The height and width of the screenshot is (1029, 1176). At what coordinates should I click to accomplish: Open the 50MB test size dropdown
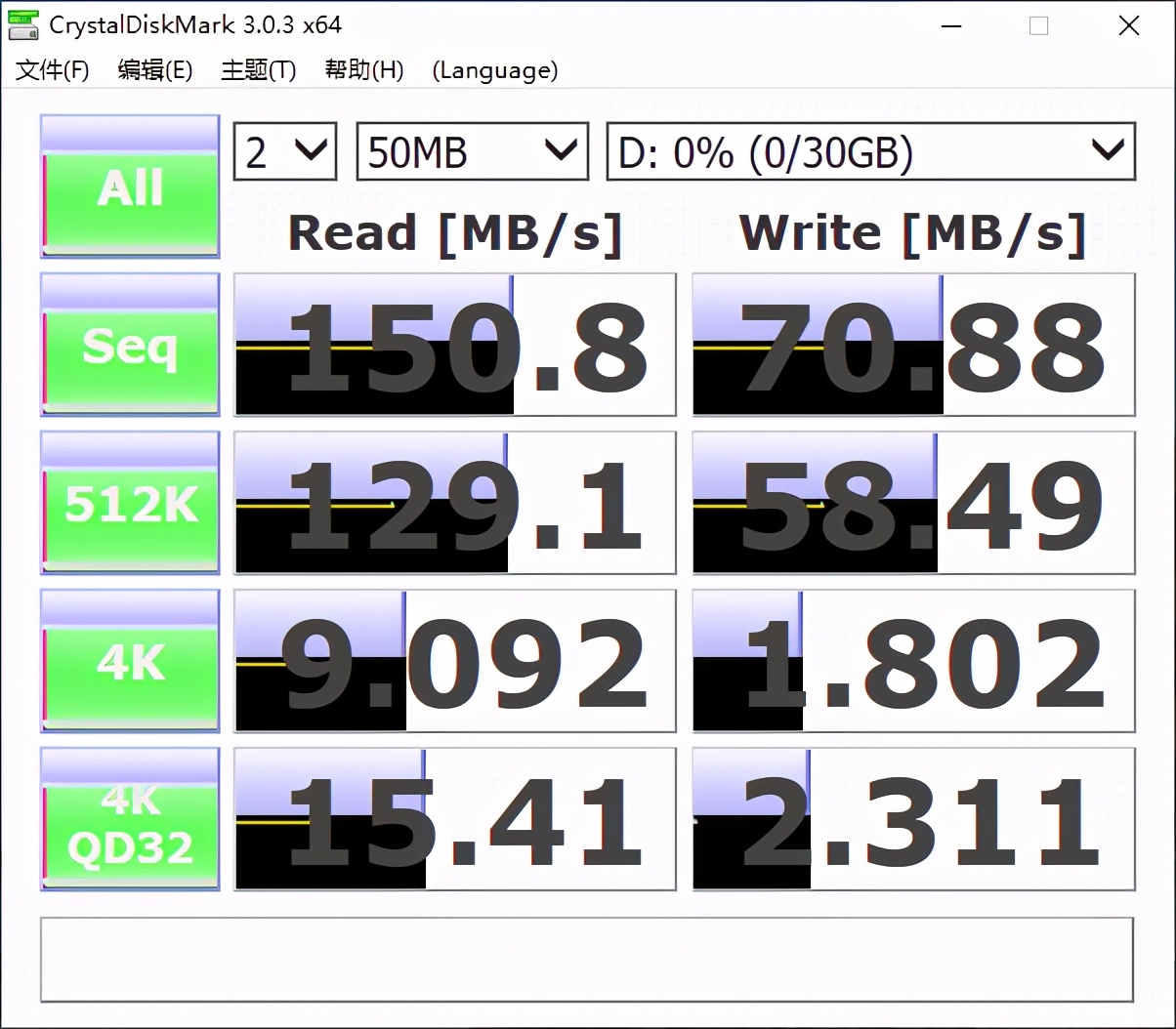point(472,151)
